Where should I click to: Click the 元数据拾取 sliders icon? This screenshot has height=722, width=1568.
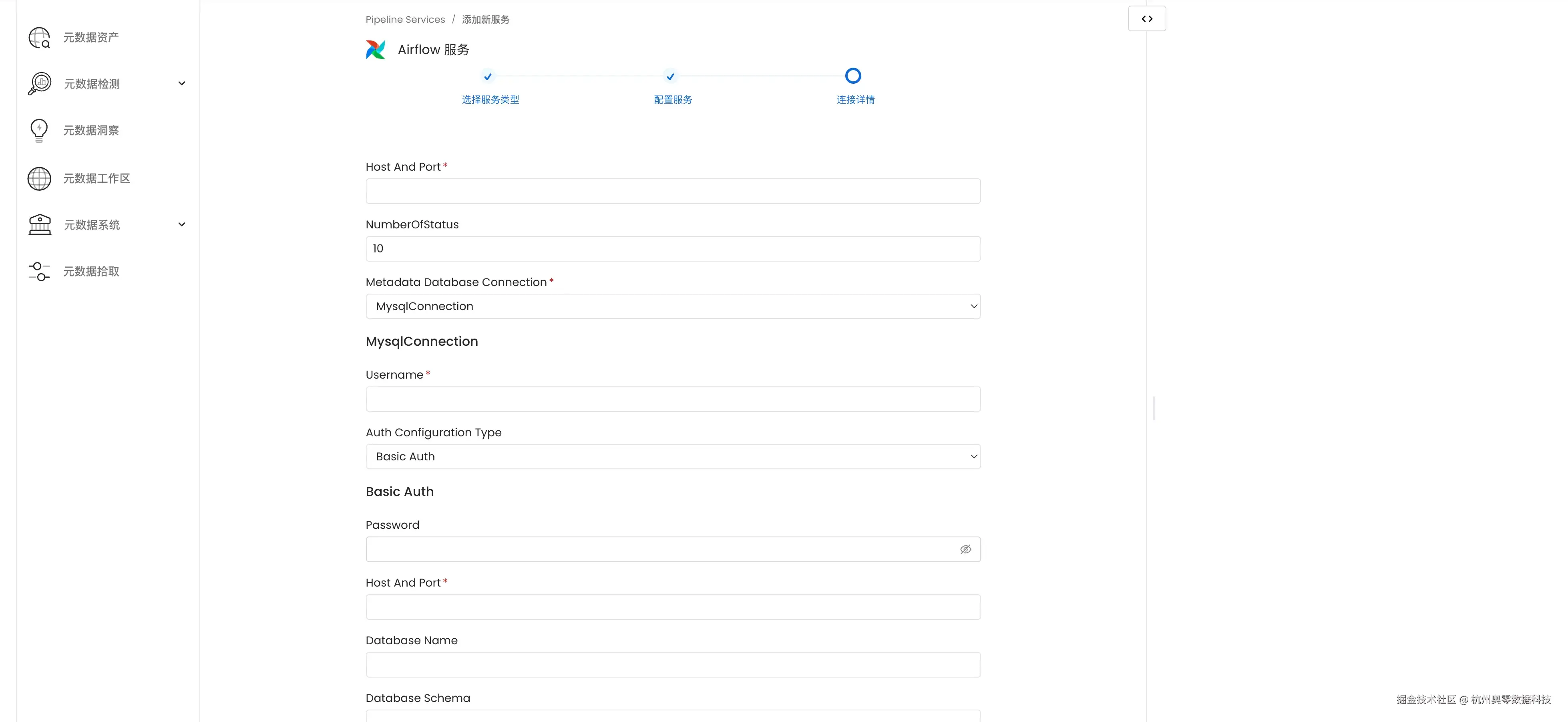(x=40, y=272)
